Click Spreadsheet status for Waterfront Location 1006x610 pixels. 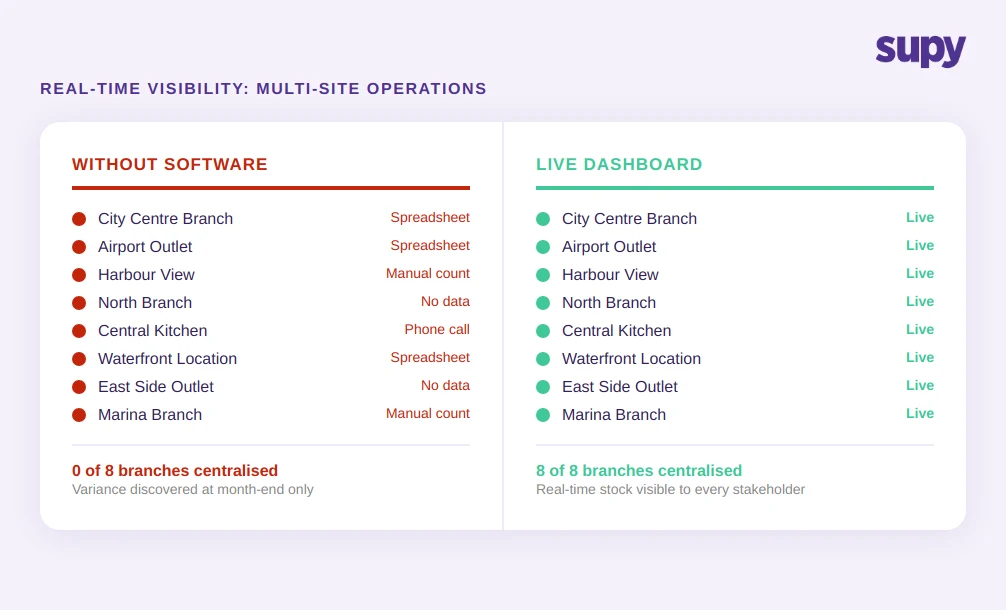pyautogui.click(x=430, y=357)
